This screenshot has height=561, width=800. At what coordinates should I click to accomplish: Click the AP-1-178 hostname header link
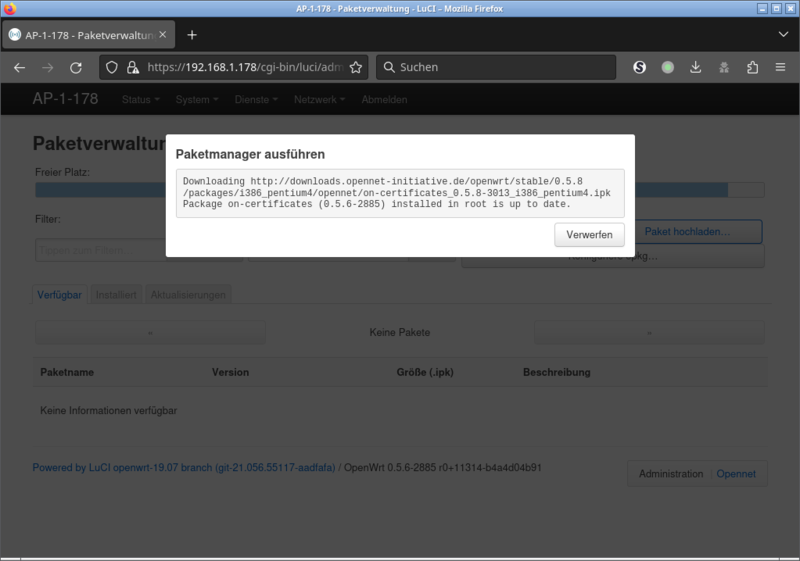click(65, 99)
